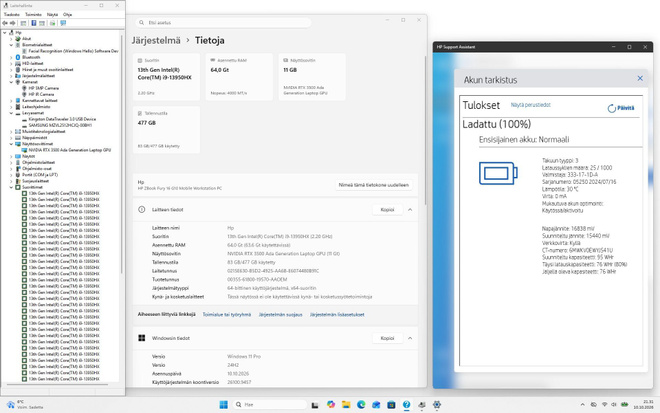The height and width of the screenshot is (413, 660).
Task: Go back to Järjestelmä in the breadcrumb
Action: 156,40
